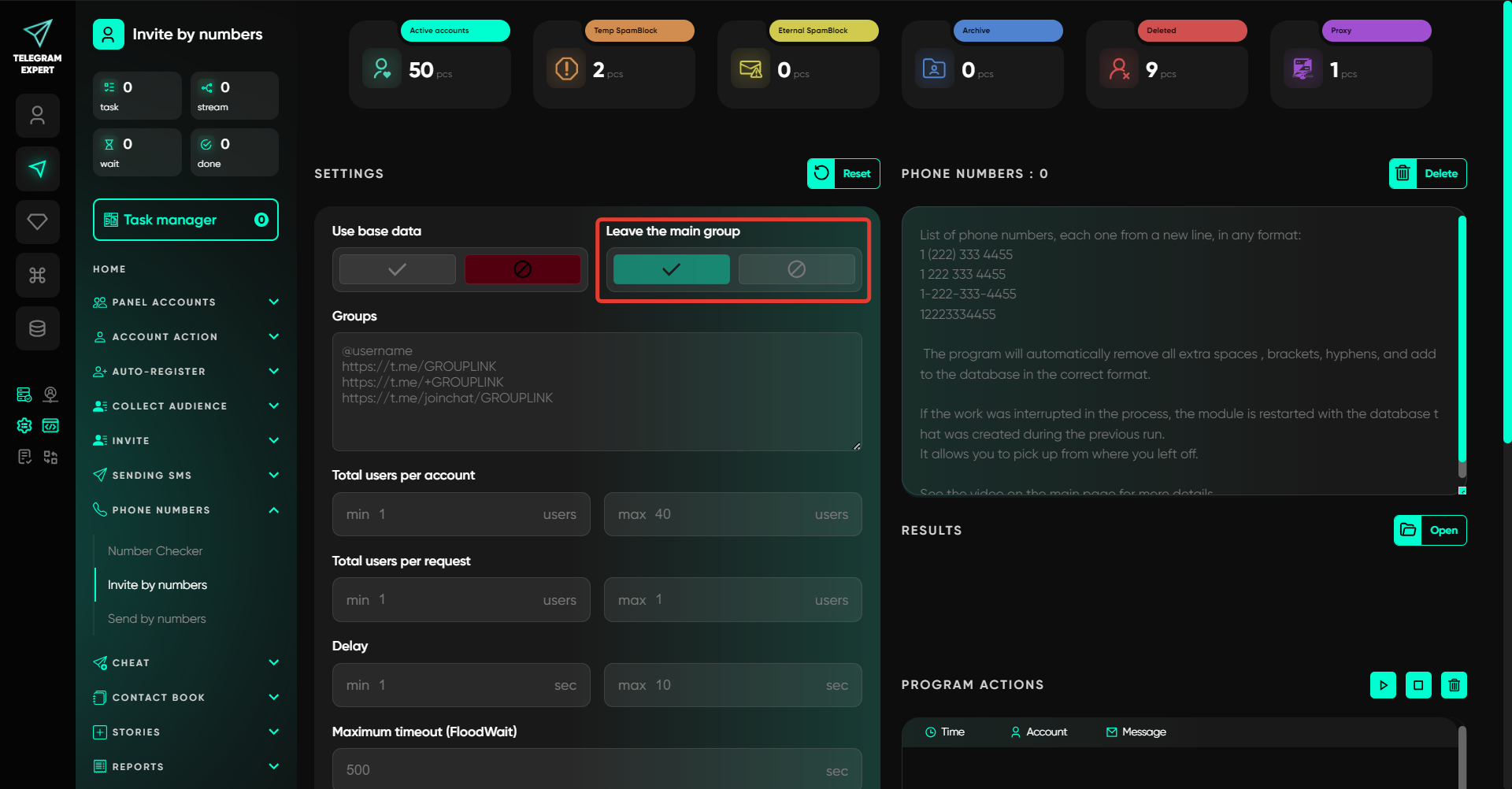Open Number Checker from sidebar
Screen dimensions: 1512x789
point(155,551)
